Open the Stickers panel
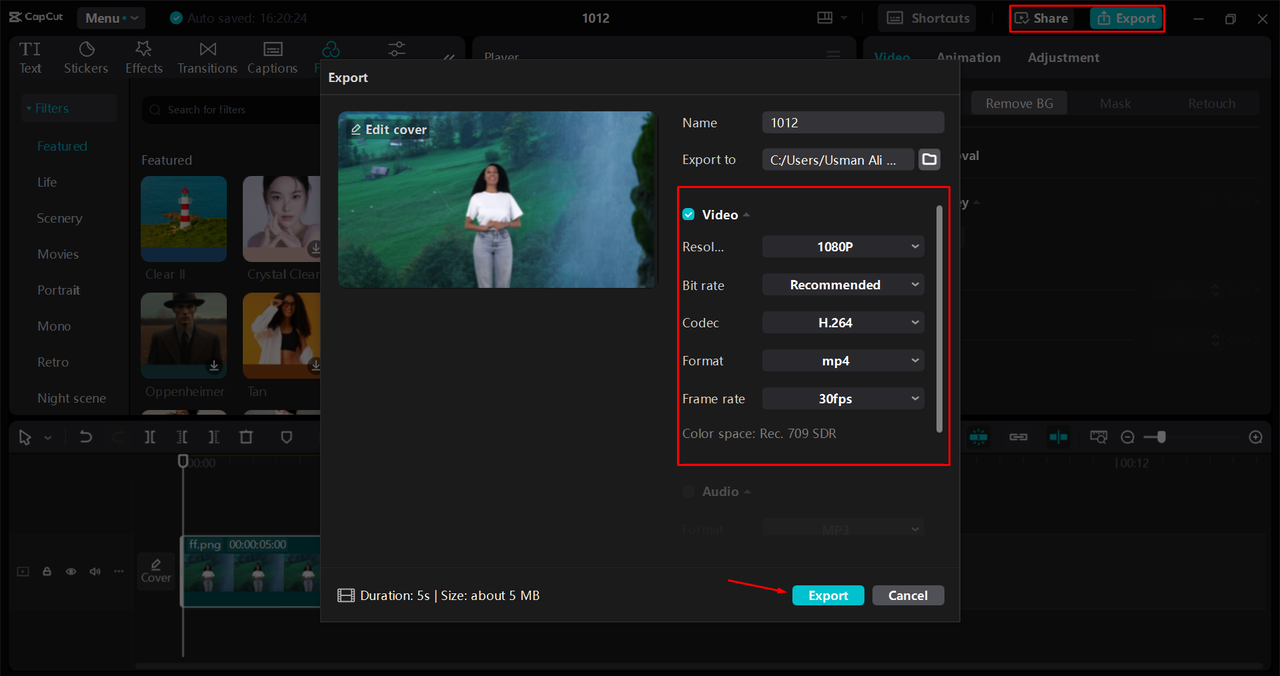The height and width of the screenshot is (676, 1280). (x=86, y=58)
